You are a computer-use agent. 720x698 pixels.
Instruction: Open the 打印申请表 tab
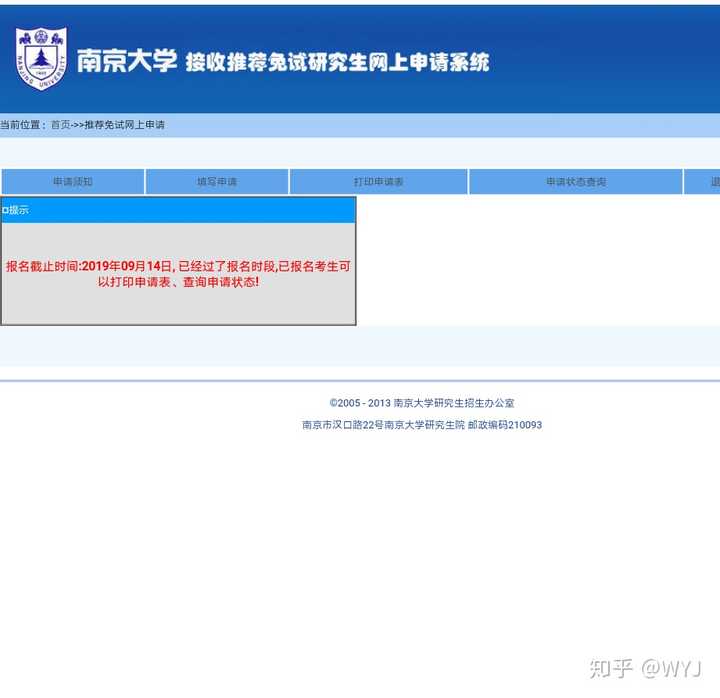point(378,181)
